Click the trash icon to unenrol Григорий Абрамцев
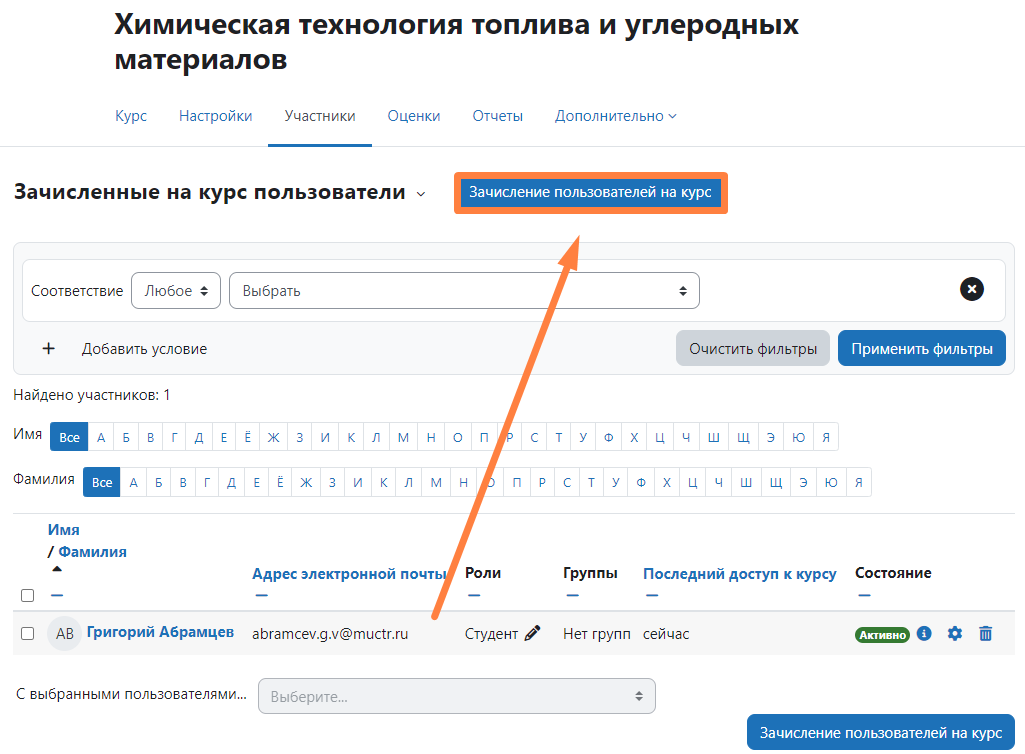 click(x=986, y=633)
